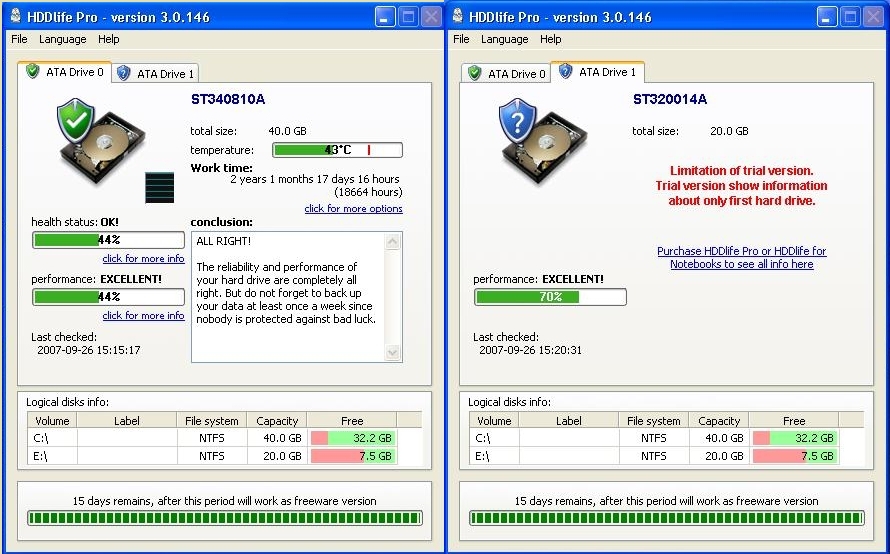The width and height of the screenshot is (890, 554).
Task: Click HDDlife app icon in right title bar
Action: pyautogui.click(x=458, y=16)
